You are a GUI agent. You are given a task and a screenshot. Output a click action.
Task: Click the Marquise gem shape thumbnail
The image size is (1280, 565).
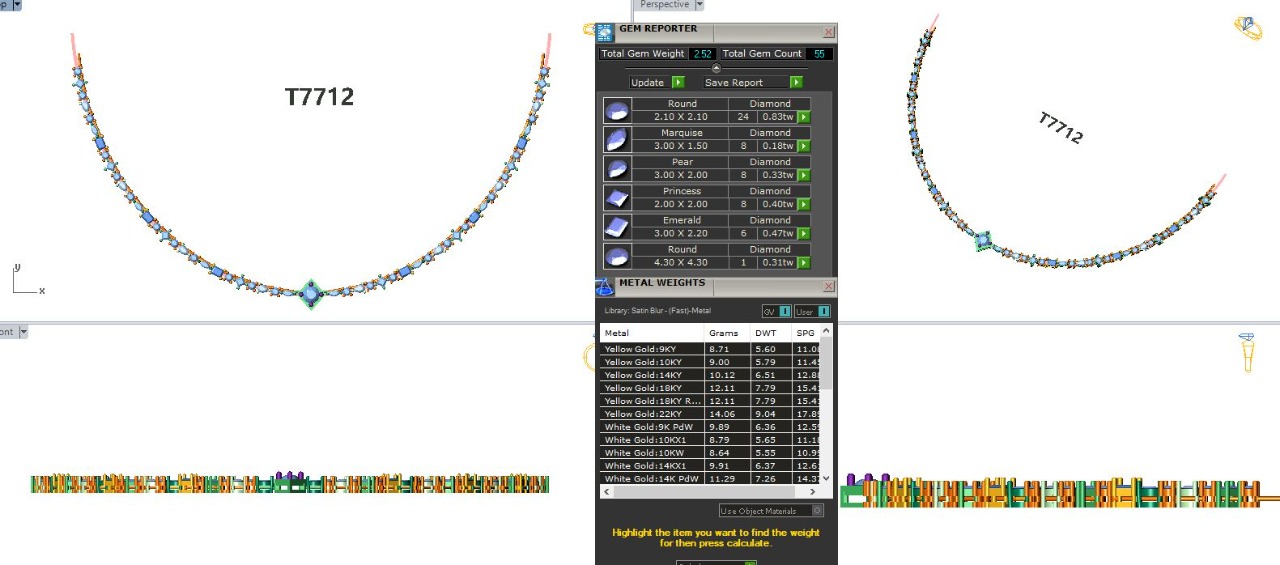(x=617, y=139)
